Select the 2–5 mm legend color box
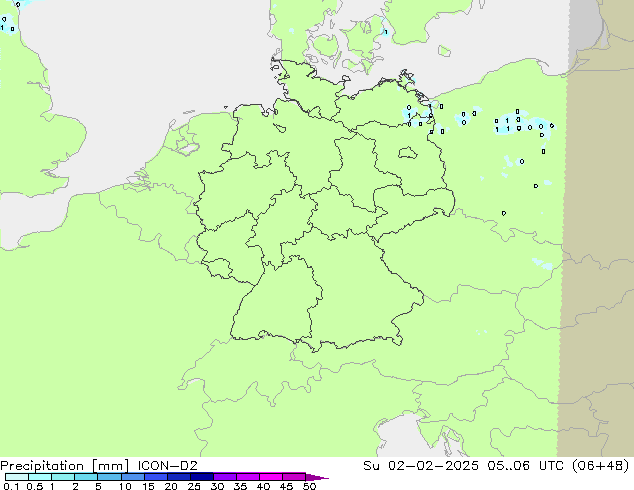634x490 pixels. [86, 477]
